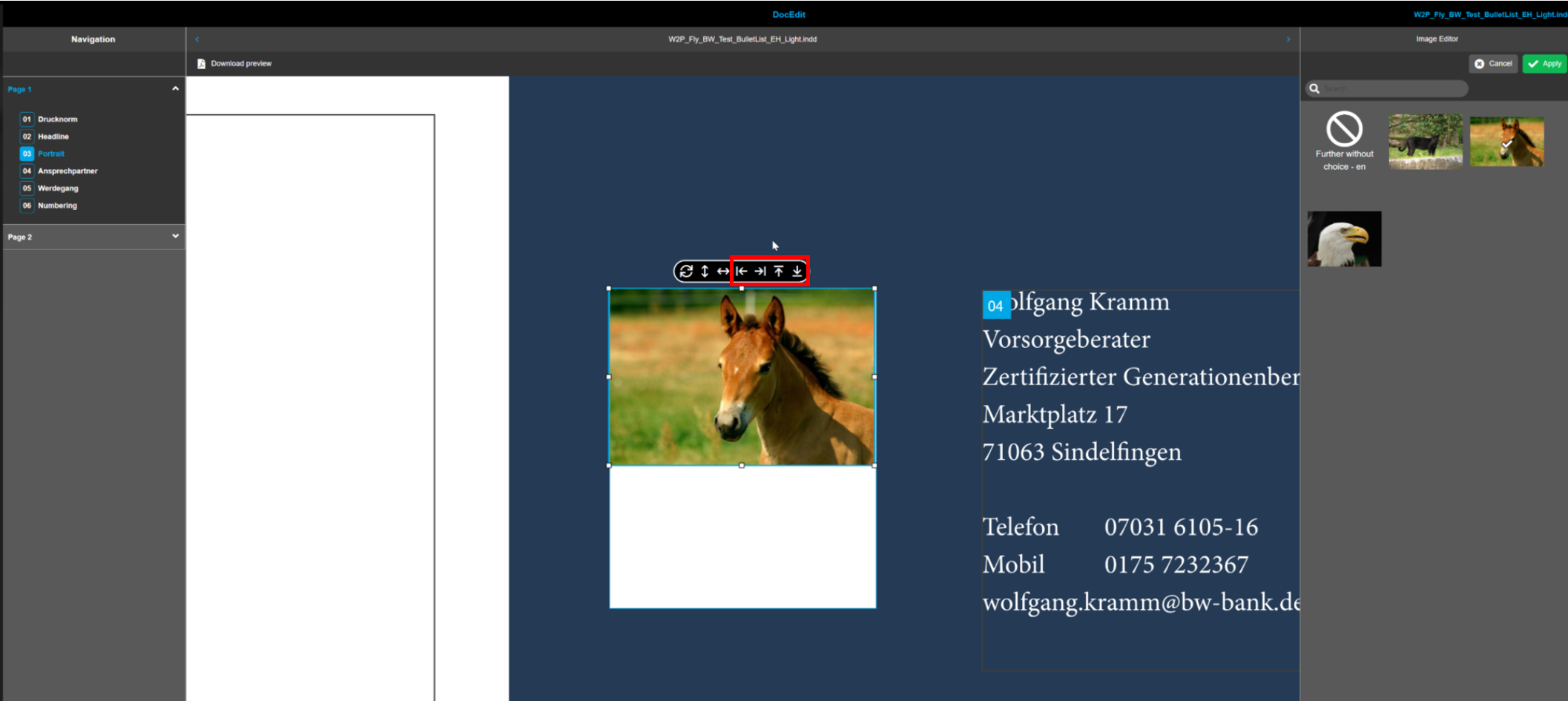Fit image vertically with the up-down arrow icon

click(x=705, y=271)
